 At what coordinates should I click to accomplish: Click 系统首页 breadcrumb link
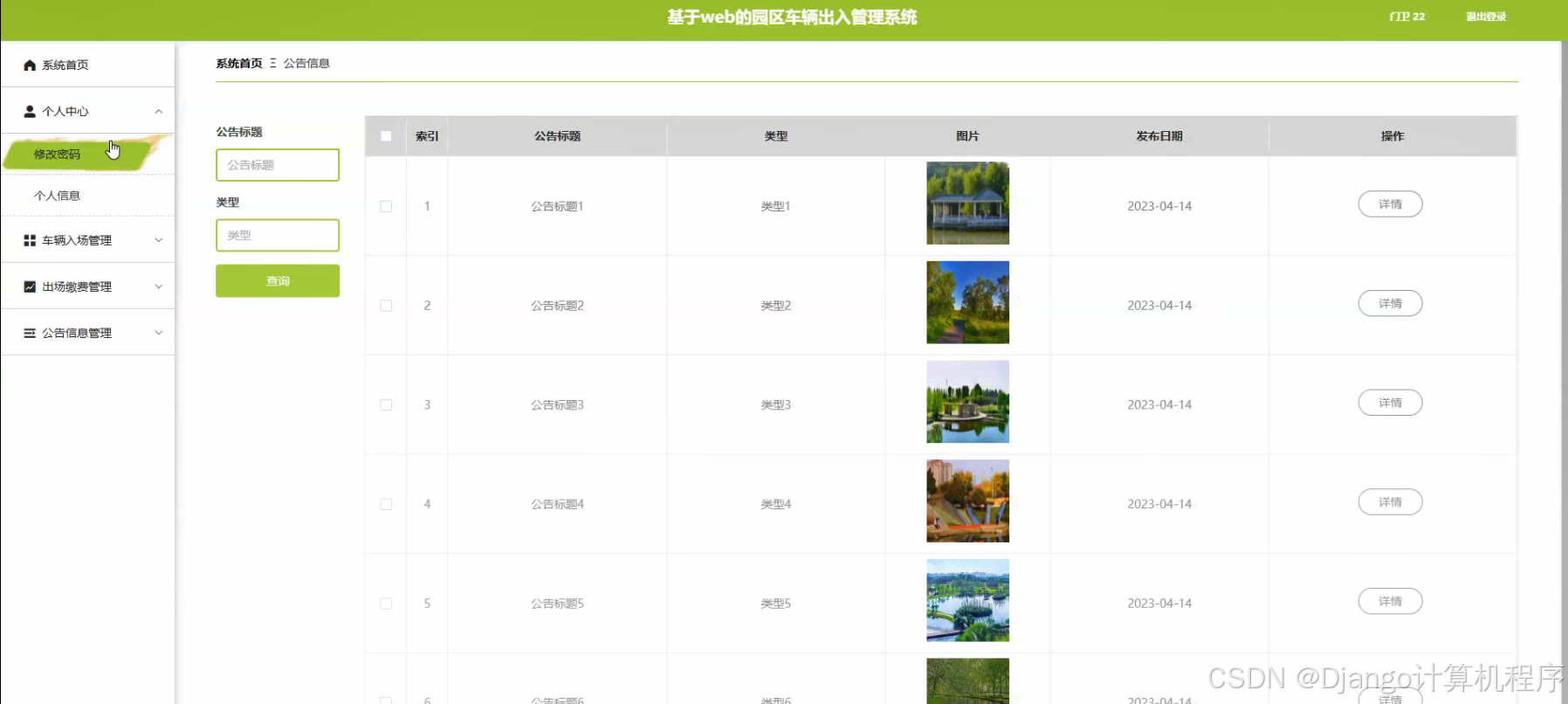[x=239, y=64]
